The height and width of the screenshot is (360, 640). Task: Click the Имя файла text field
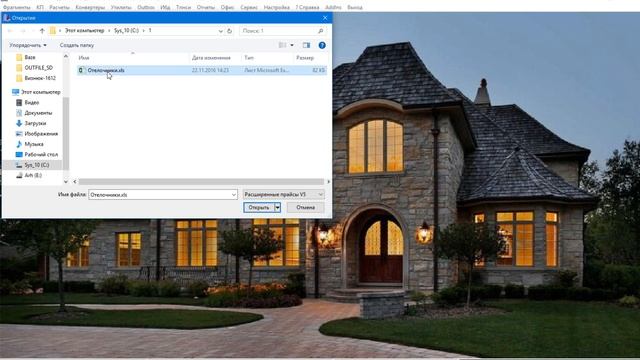click(160, 195)
